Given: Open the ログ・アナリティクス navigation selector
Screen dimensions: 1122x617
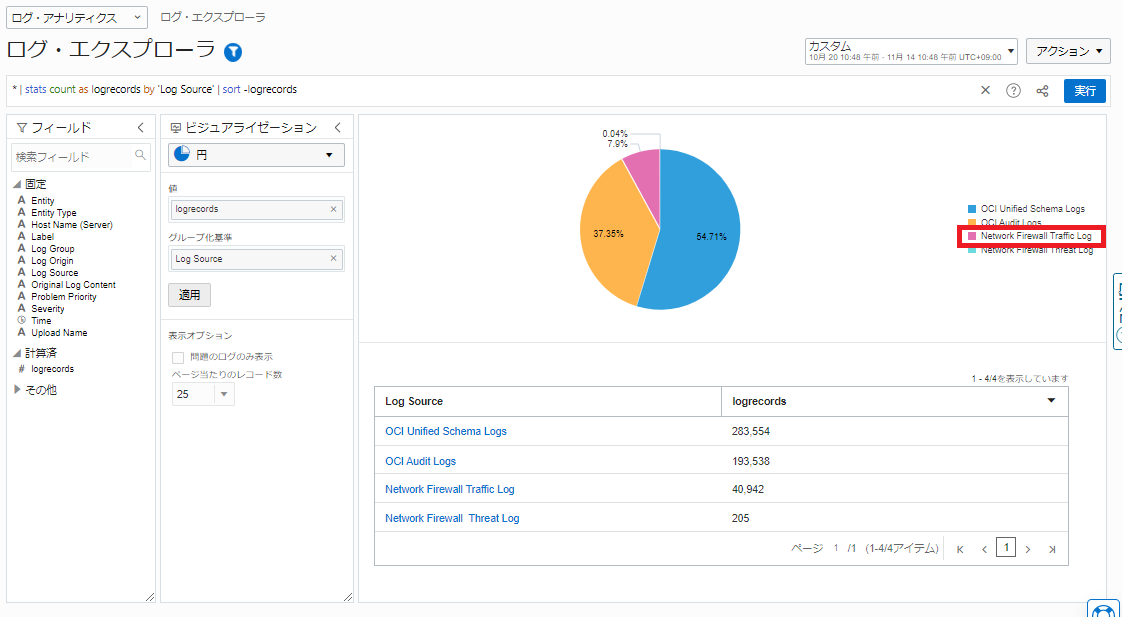Looking at the screenshot, I should [77, 18].
